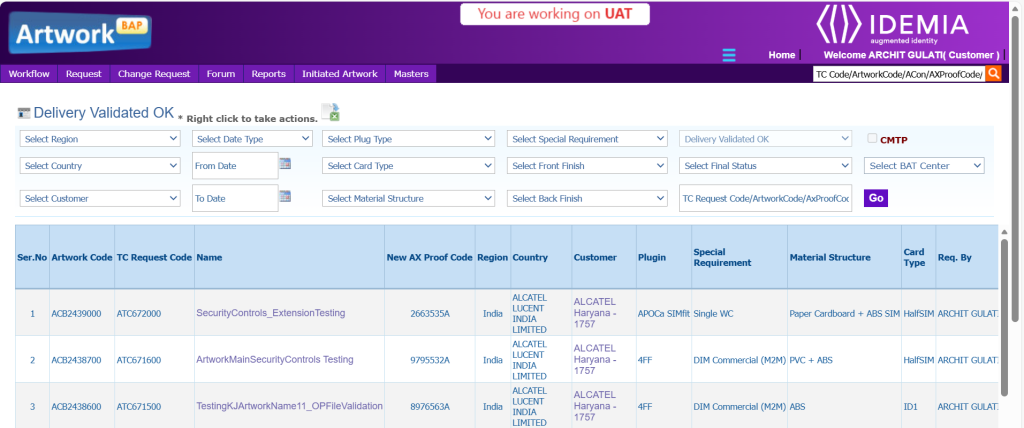This screenshot has width=1024, height=428.
Task: Click the Go button
Action: click(x=876, y=198)
